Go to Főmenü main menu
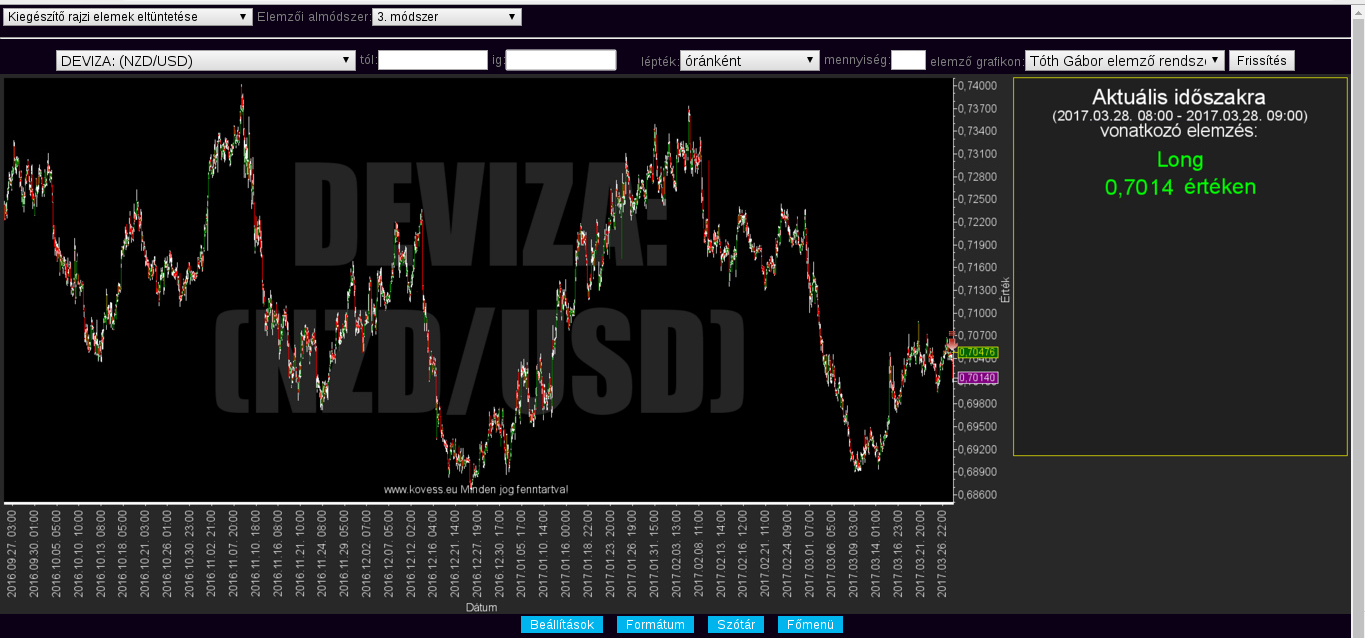The height and width of the screenshot is (638, 1365). pos(810,625)
